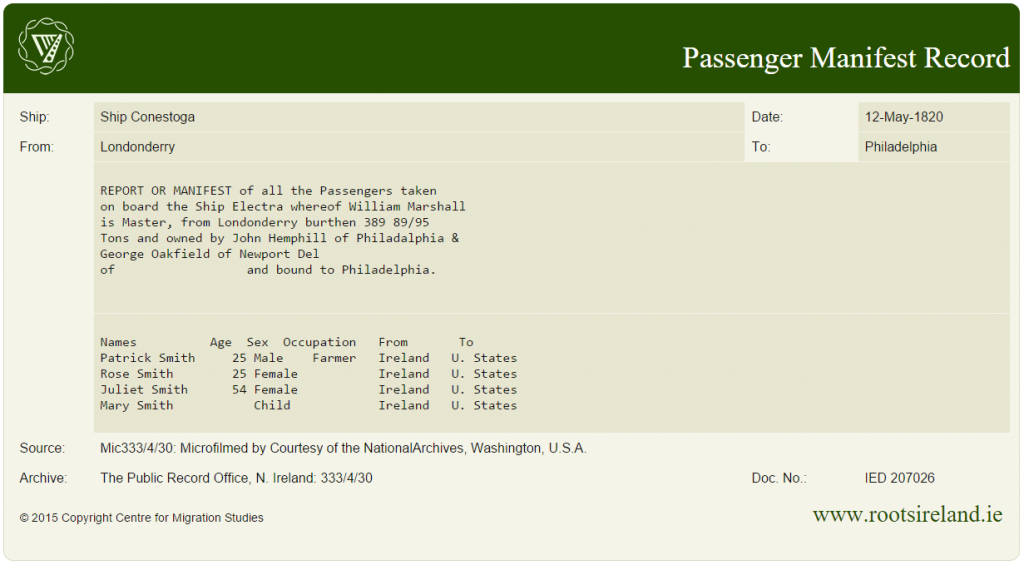Open the www.rootsireland.ie link
This screenshot has height=565, width=1024.
click(x=907, y=515)
